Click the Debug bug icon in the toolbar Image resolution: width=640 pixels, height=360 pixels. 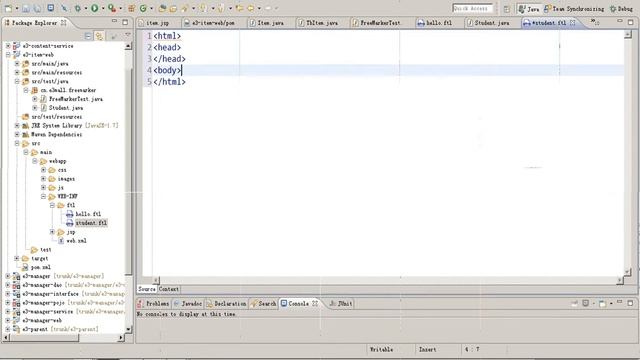(x=77, y=8)
